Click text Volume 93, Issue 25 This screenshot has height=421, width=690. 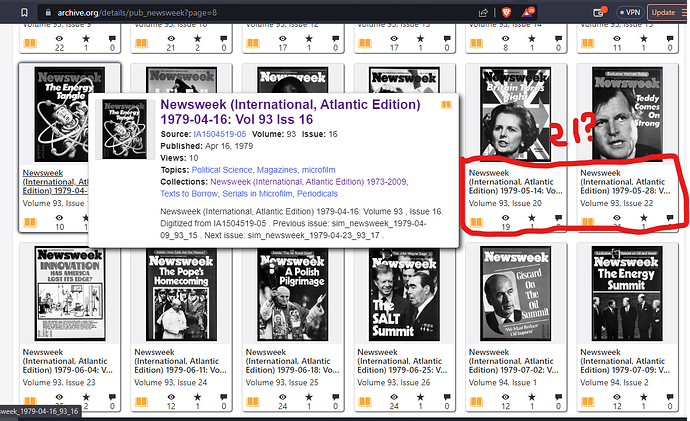pyautogui.click(x=282, y=382)
